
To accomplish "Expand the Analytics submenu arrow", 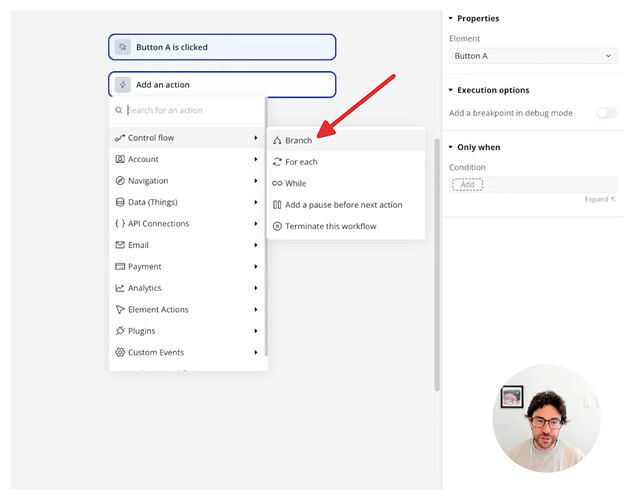I will click(x=256, y=288).
